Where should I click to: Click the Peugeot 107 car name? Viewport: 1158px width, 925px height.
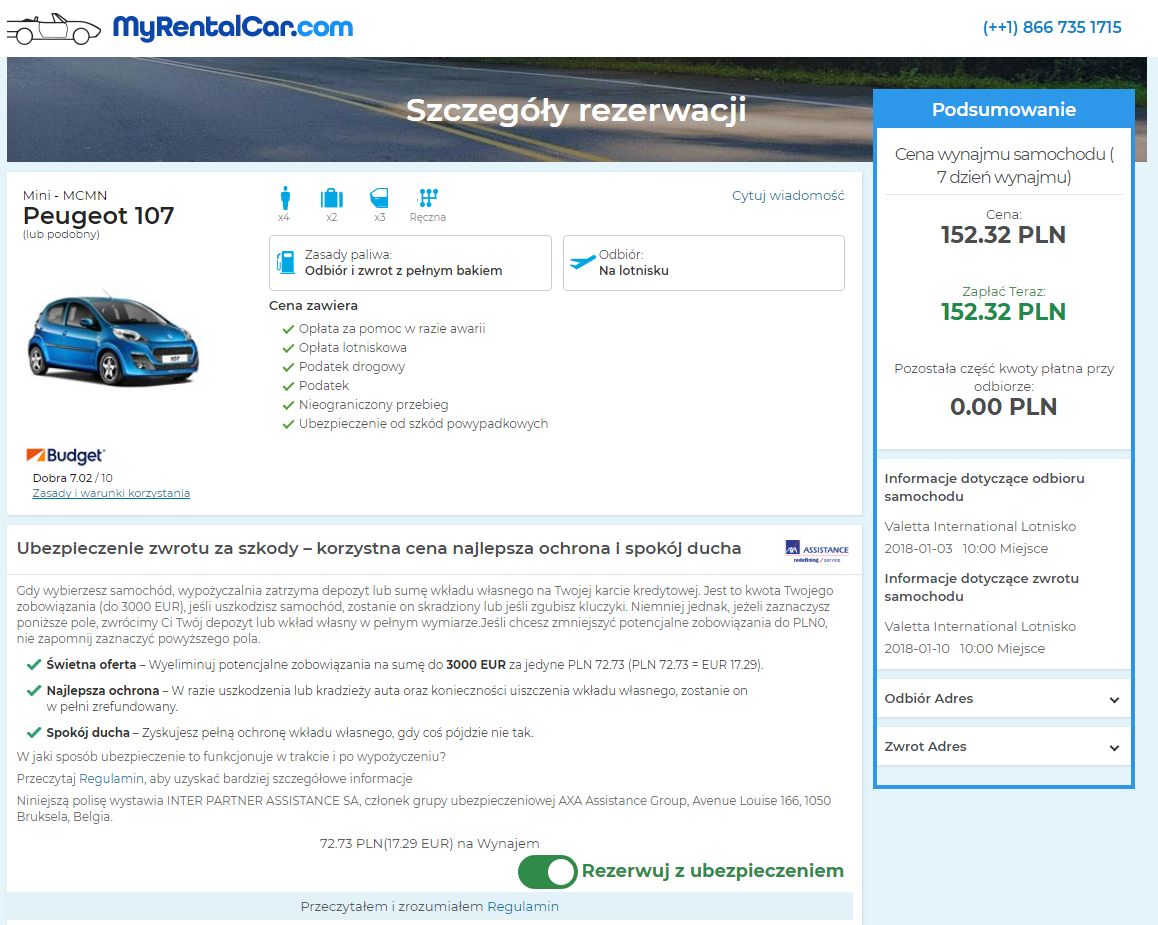point(98,216)
